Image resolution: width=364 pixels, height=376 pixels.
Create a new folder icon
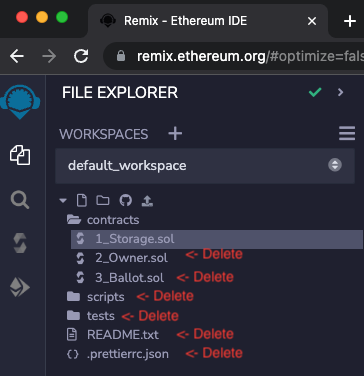pos(103,200)
